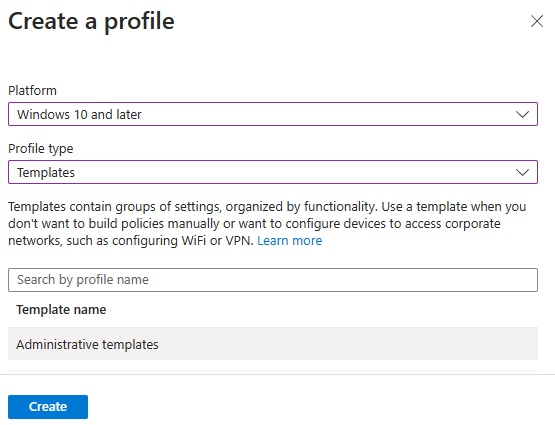Focus the Search by profile name box
The height and width of the screenshot is (425, 555).
pyautogui.click(x=273, y=280)
